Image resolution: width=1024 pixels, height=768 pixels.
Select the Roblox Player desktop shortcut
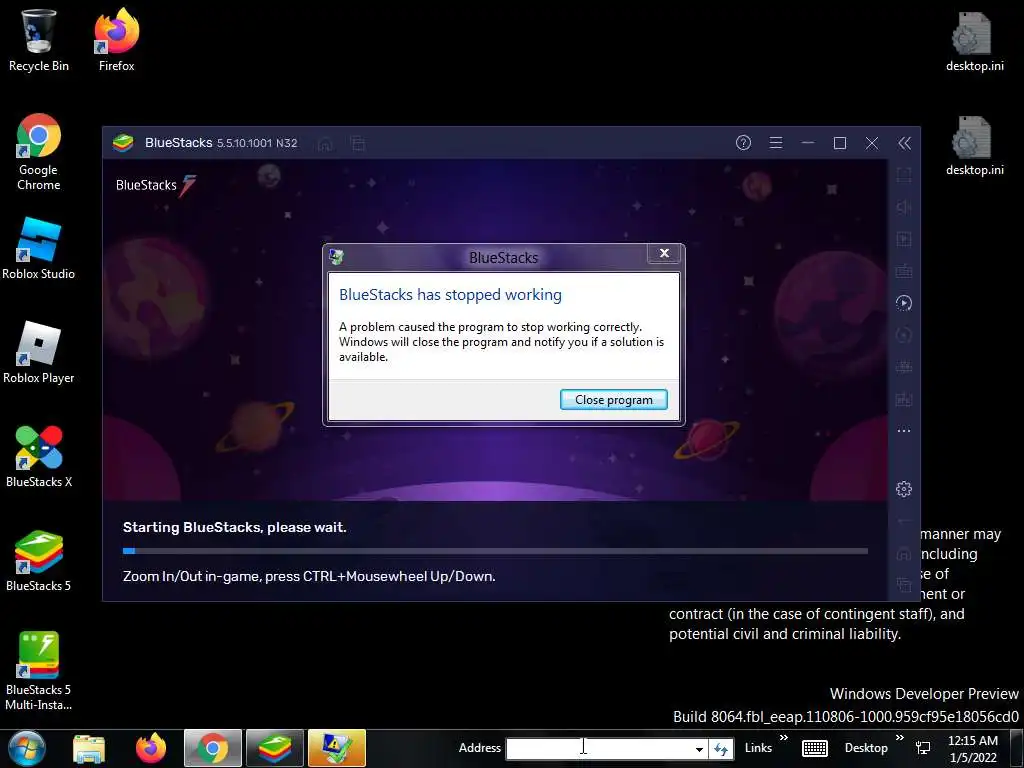click(x=39, y=353)
